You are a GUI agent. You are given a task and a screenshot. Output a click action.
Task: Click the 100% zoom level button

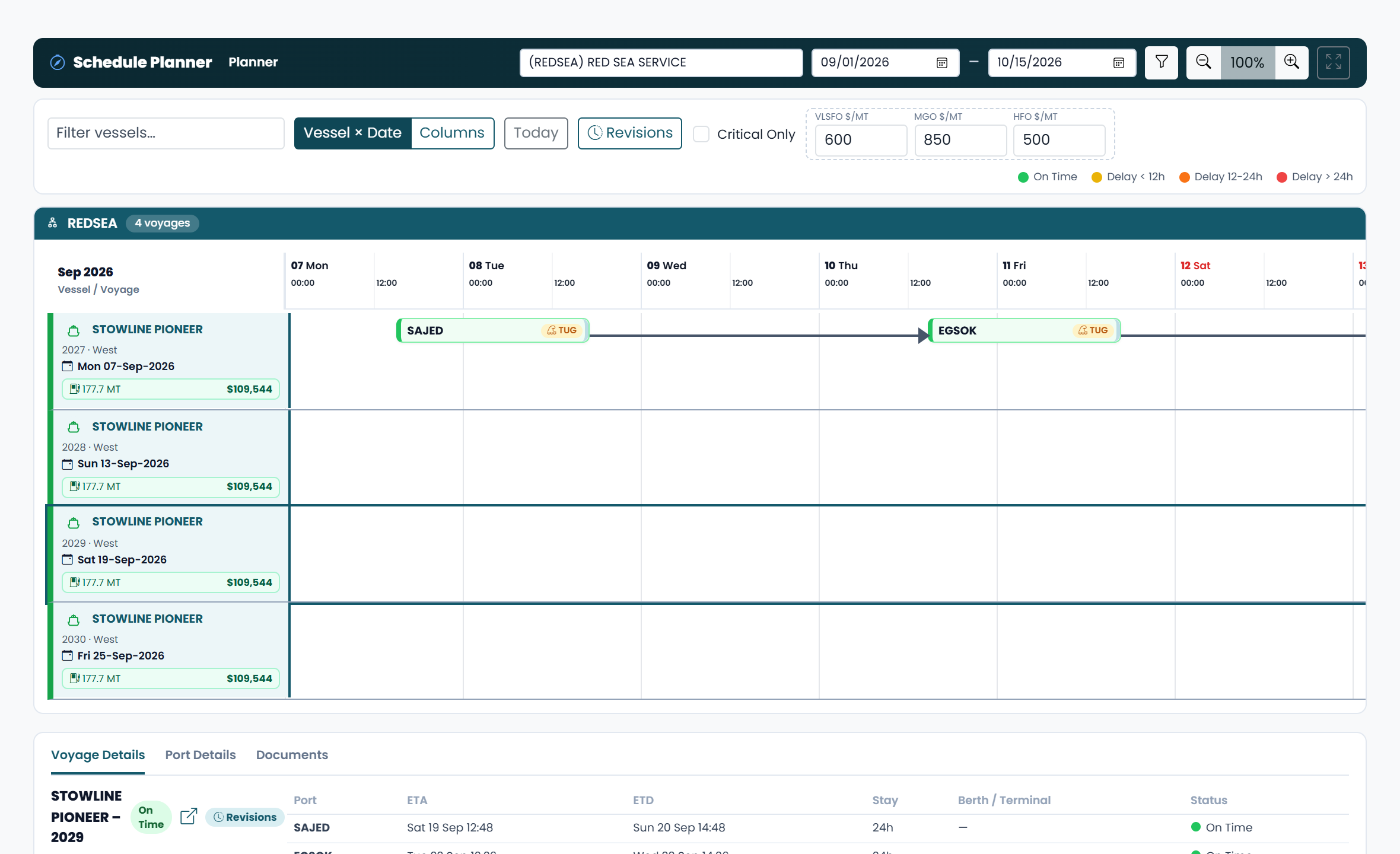tap(1247, 62)
